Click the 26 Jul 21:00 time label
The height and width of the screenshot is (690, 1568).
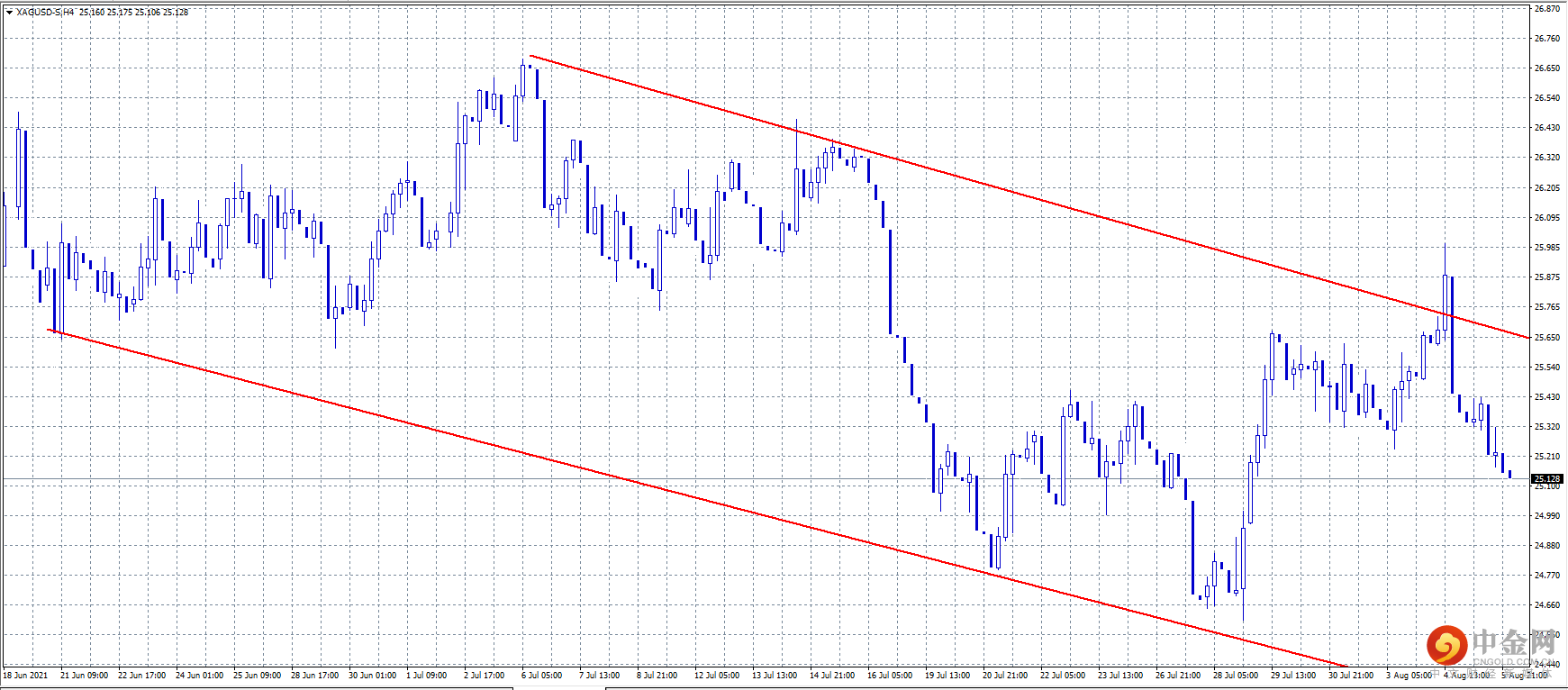coord(1178,676)
